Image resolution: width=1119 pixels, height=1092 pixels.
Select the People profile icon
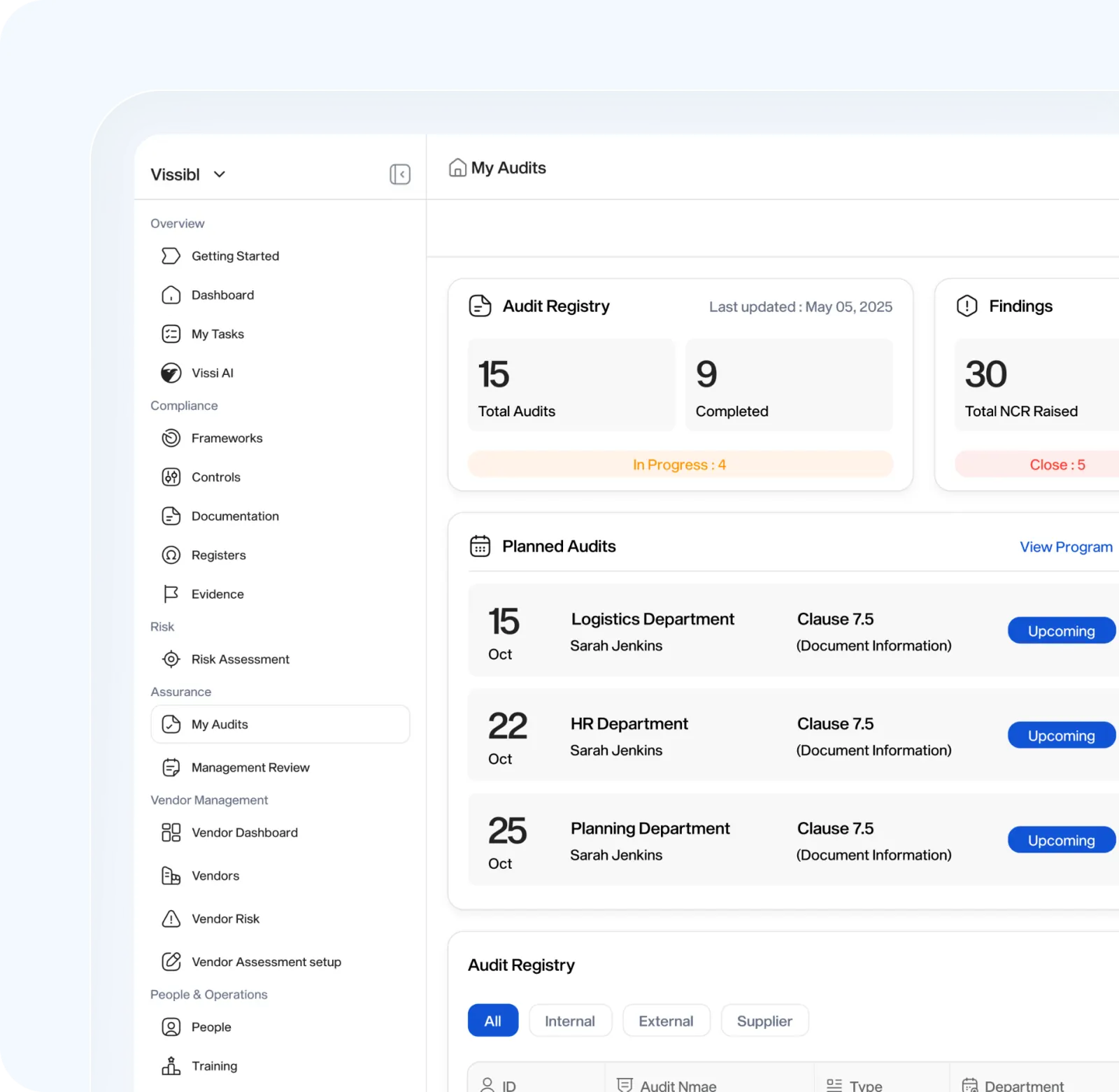(171, 1027)
